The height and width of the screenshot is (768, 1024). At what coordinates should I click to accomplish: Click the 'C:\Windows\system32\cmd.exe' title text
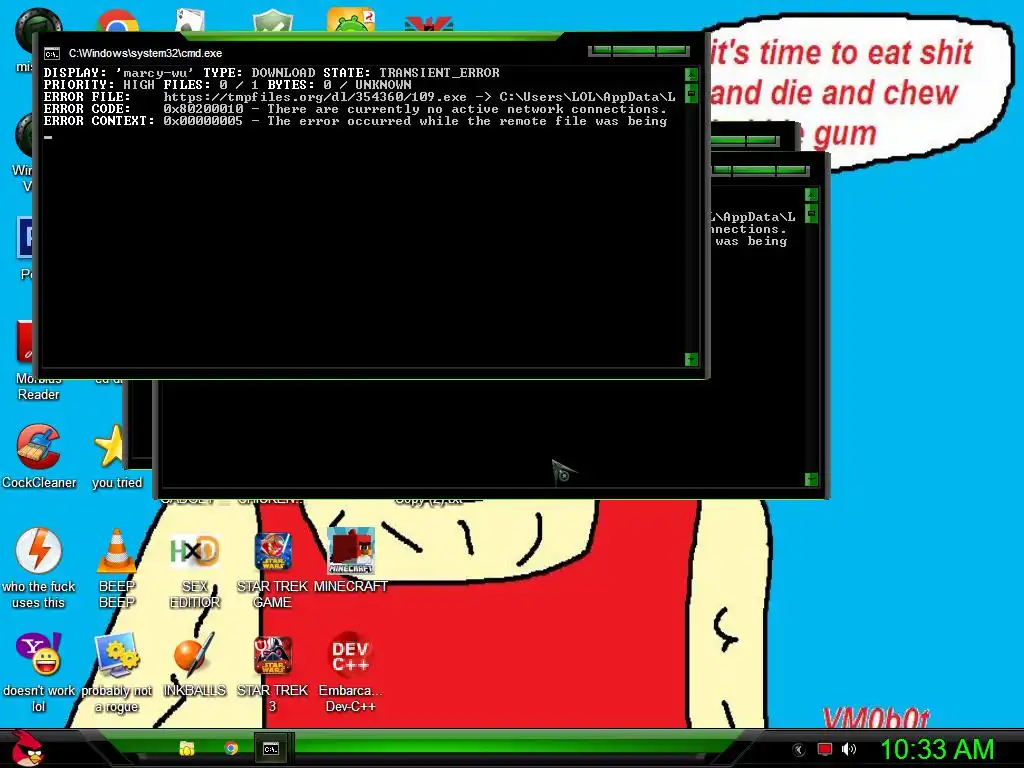coord(145,54)
